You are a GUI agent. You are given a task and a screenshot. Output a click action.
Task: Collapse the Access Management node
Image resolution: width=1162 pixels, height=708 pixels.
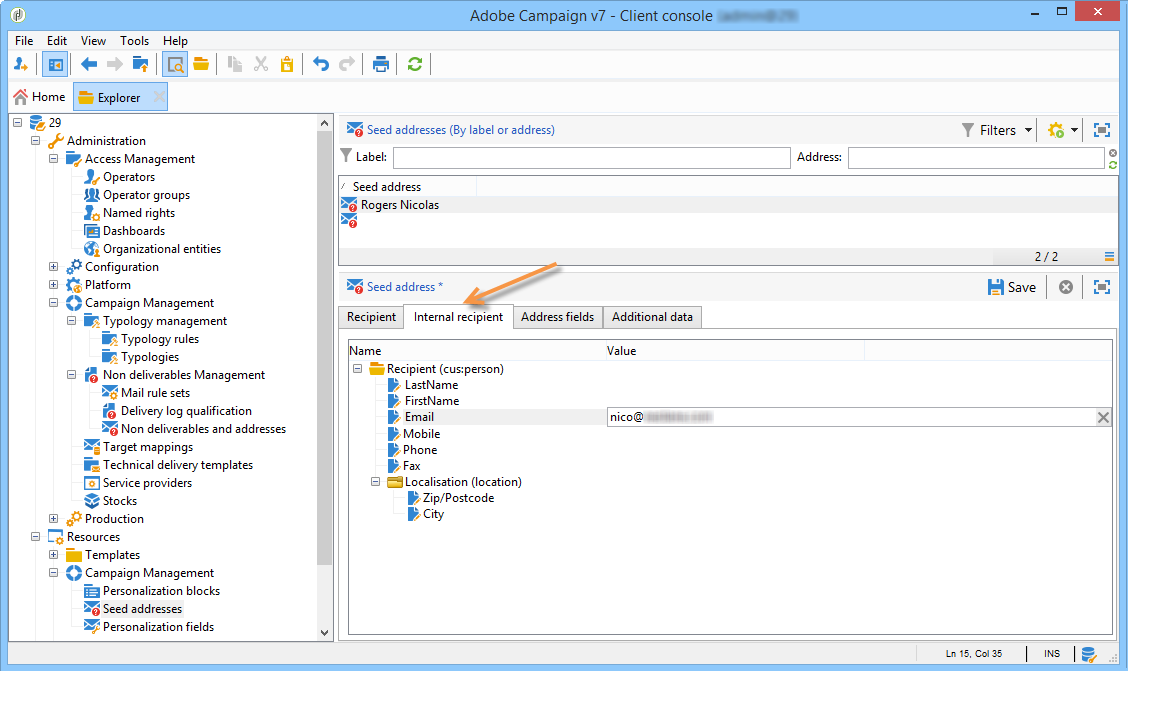coord(53,158)
